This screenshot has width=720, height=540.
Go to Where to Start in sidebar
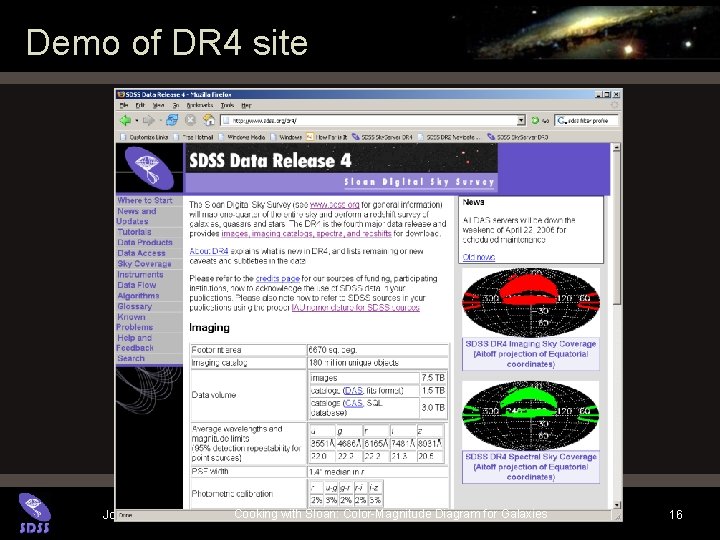[x=145, y=201]
